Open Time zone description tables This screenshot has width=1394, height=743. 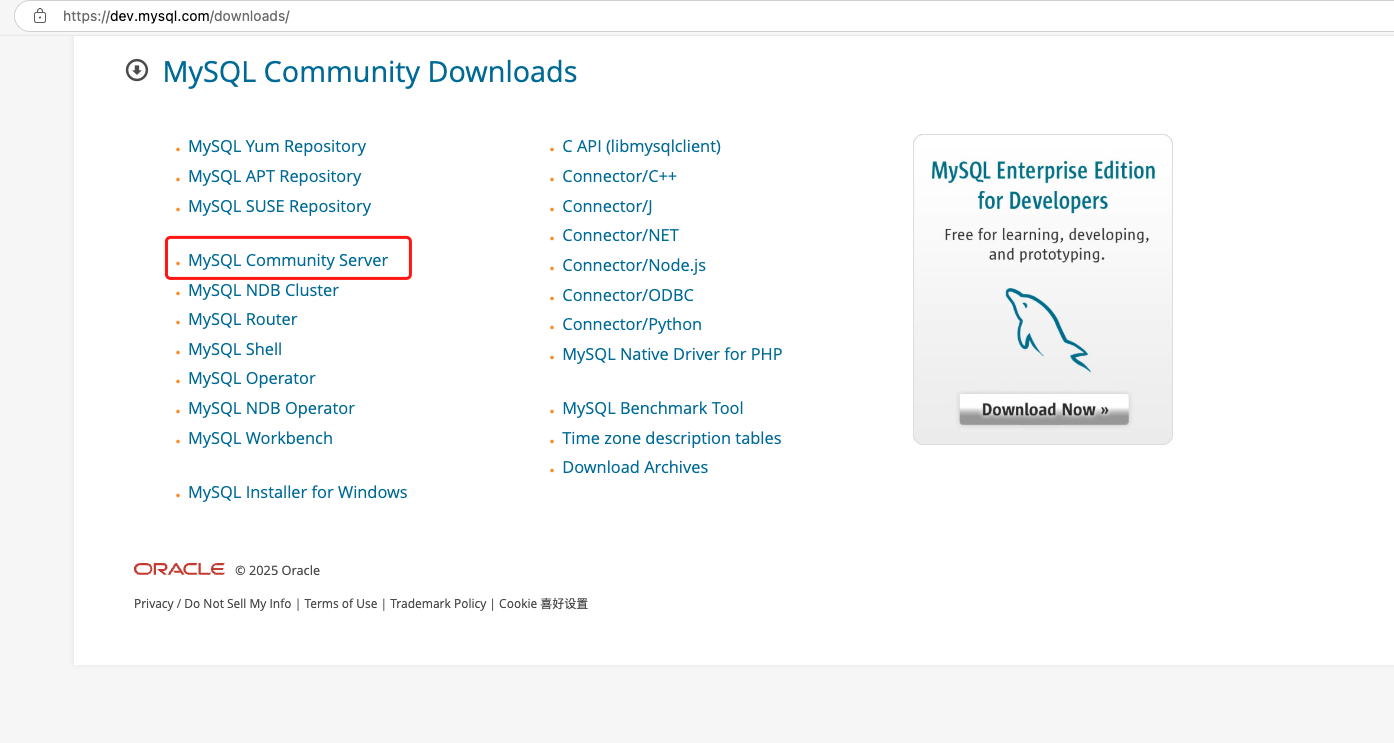coord(672,438)
